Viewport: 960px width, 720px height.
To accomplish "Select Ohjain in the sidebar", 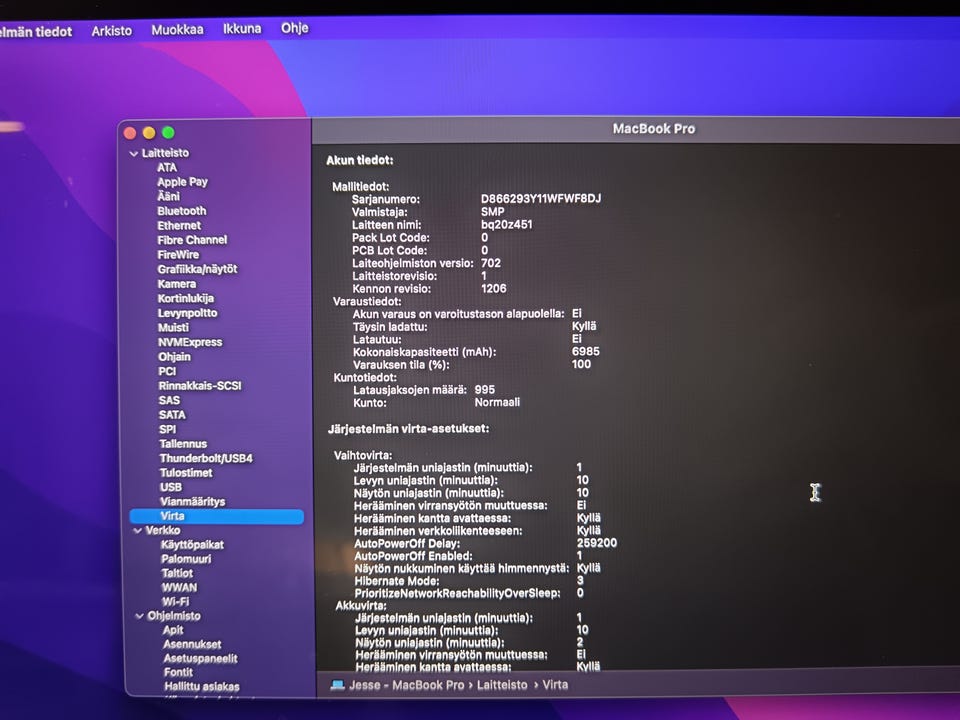I will (x=174, y=357).
